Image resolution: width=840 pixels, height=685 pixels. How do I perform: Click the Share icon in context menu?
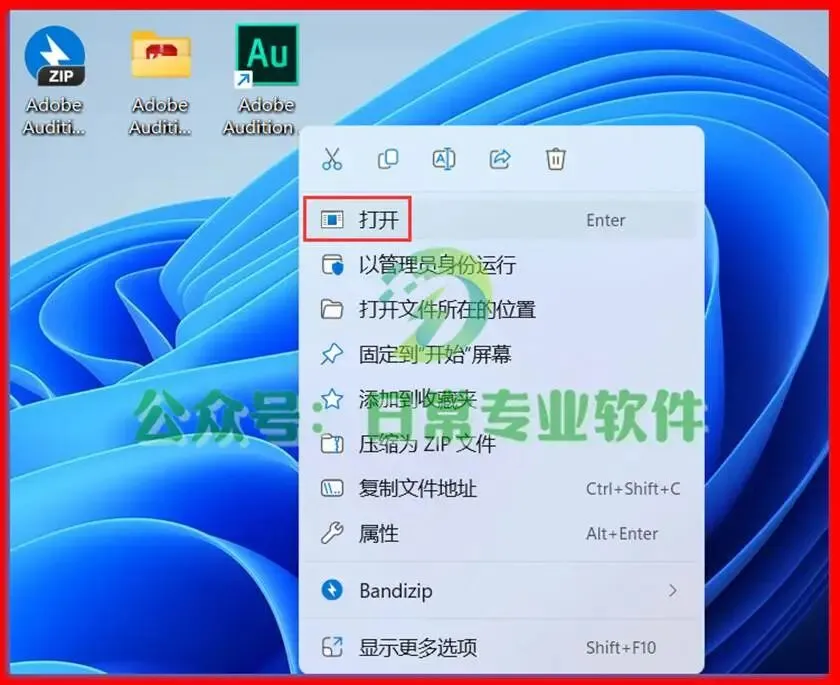[500, 159]
